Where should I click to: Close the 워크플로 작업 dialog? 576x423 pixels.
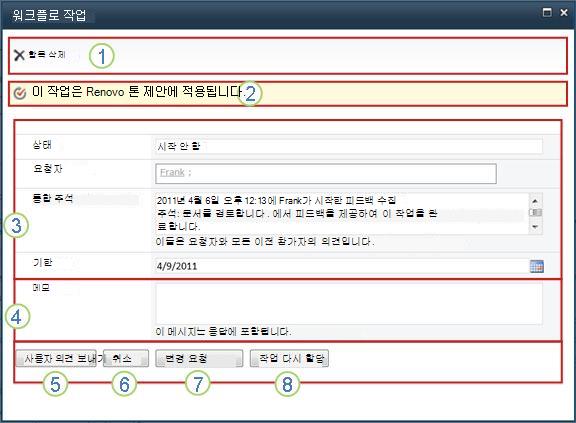coord(564,12)
